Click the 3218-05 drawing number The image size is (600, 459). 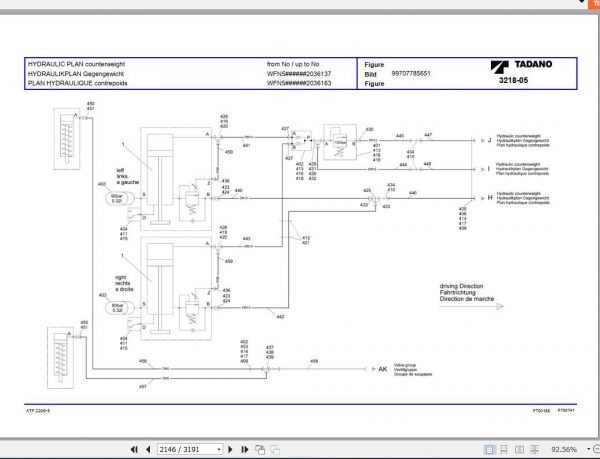point(513,80)
